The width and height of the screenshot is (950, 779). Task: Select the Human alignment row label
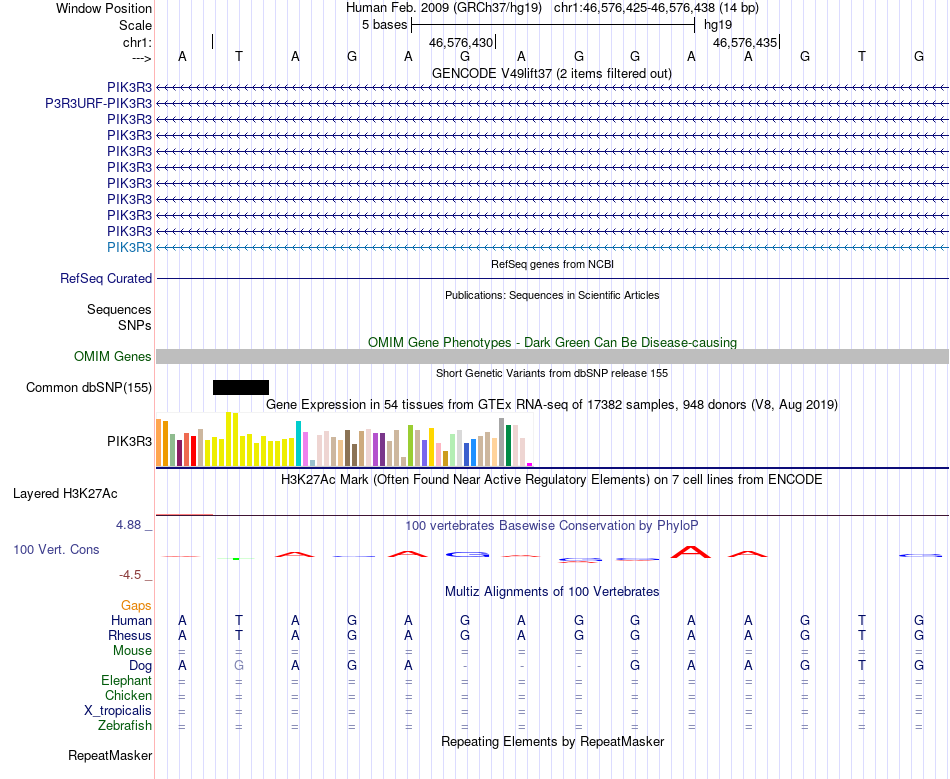tap(131, 620)
